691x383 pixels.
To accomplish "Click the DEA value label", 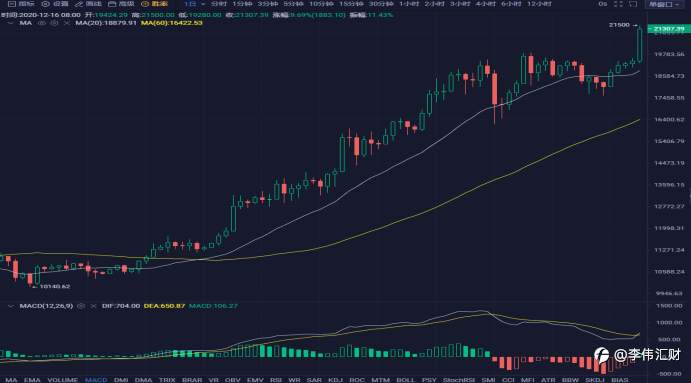I will pyautogui.click(x=164, y=306).
